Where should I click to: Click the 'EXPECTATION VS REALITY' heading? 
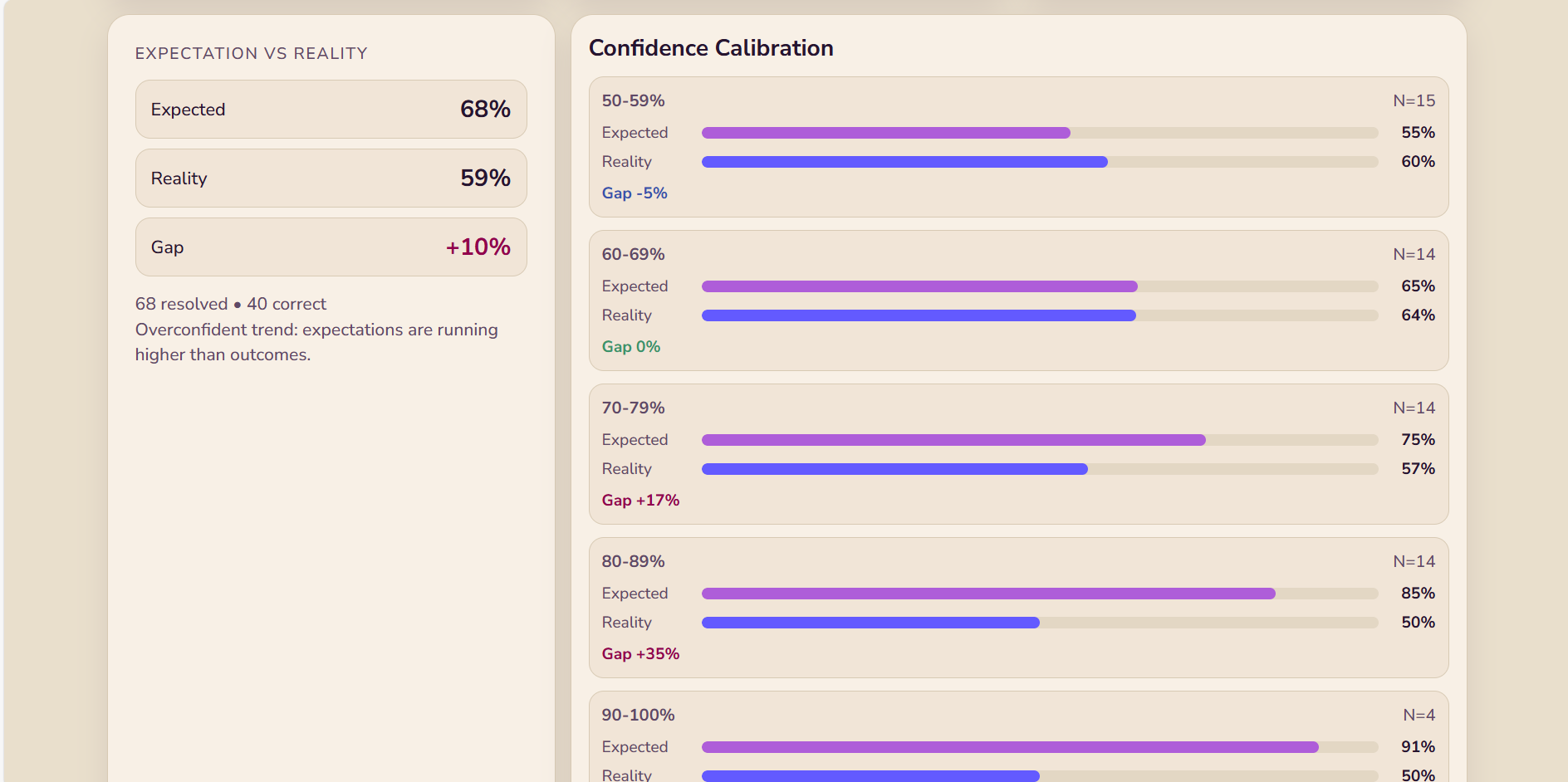click(251, 53)
